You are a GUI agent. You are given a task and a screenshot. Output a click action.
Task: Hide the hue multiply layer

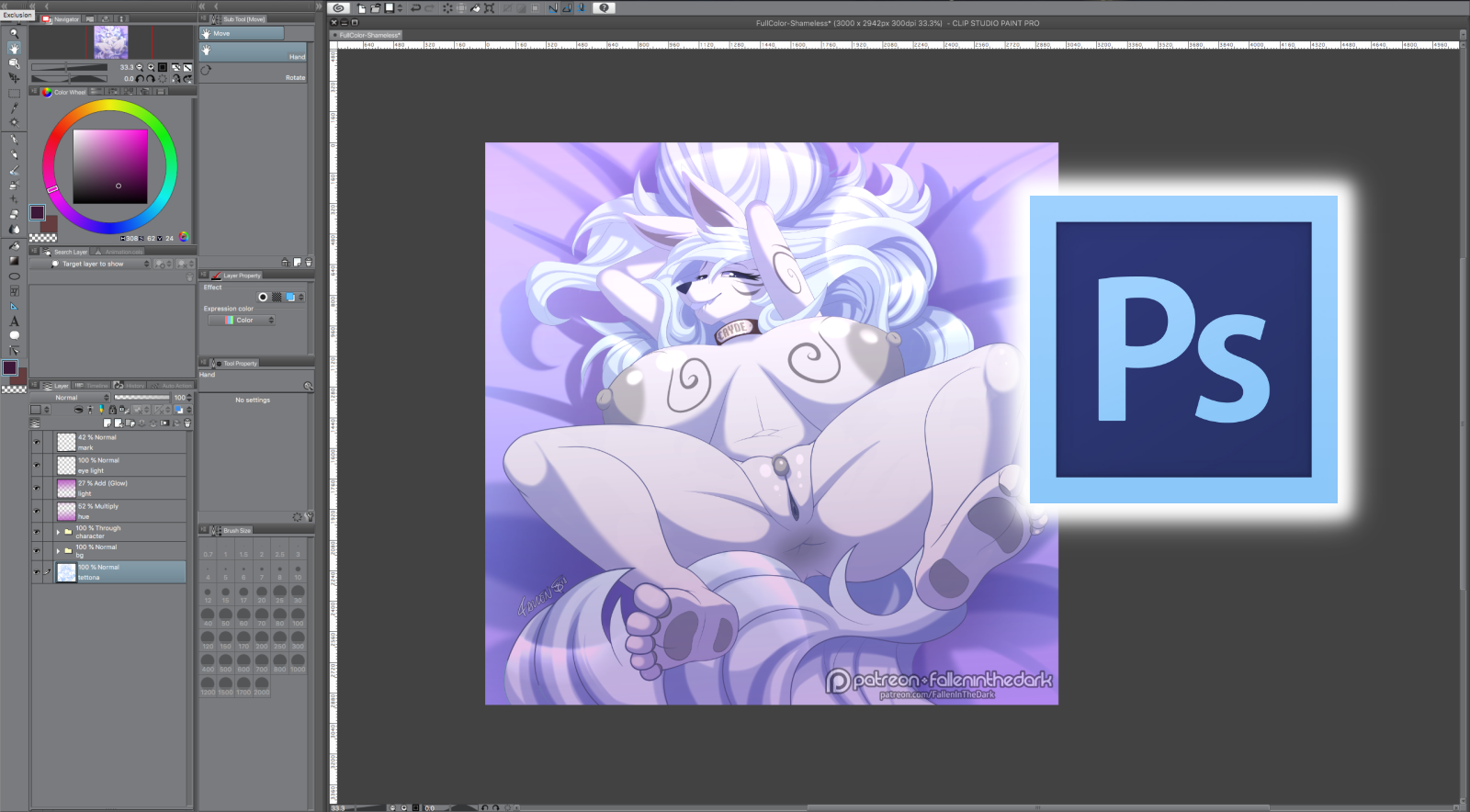tap(37, 511)
